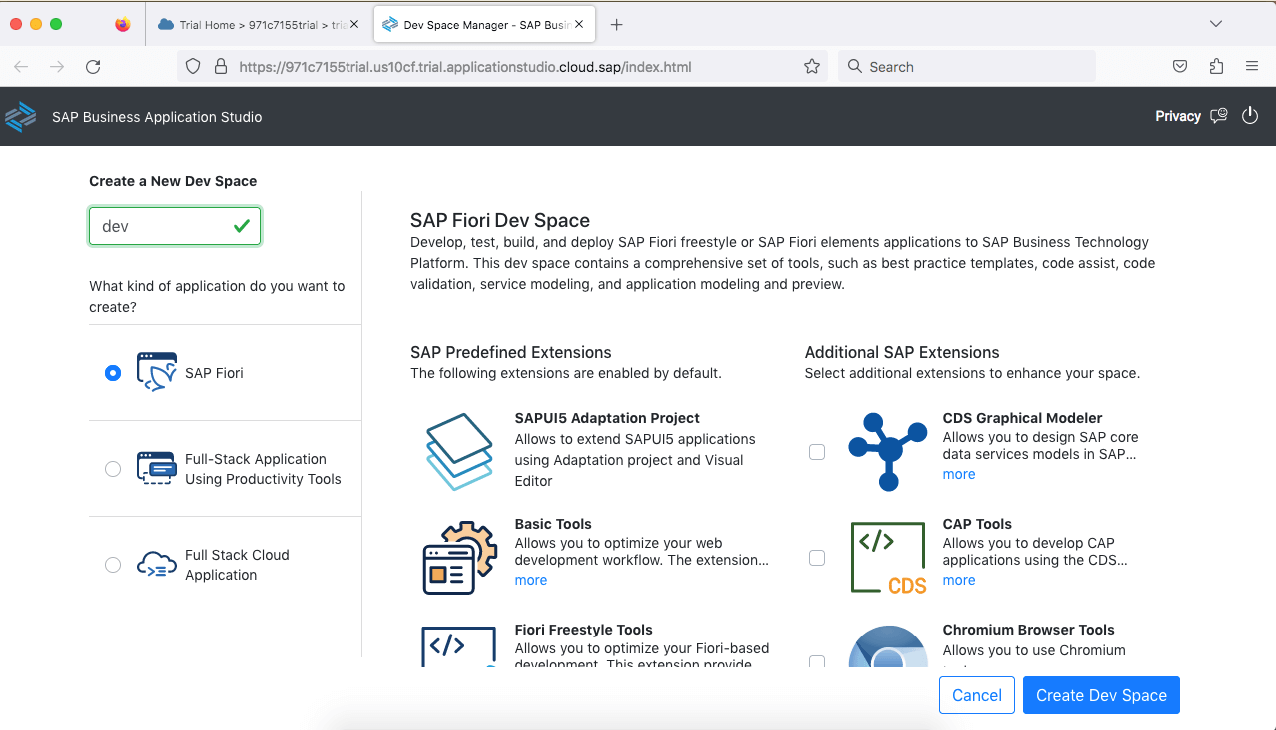Click the 'Additional SAP Extensions' heading
Viewport: 1276px width, 730px height.
[902, 352]
